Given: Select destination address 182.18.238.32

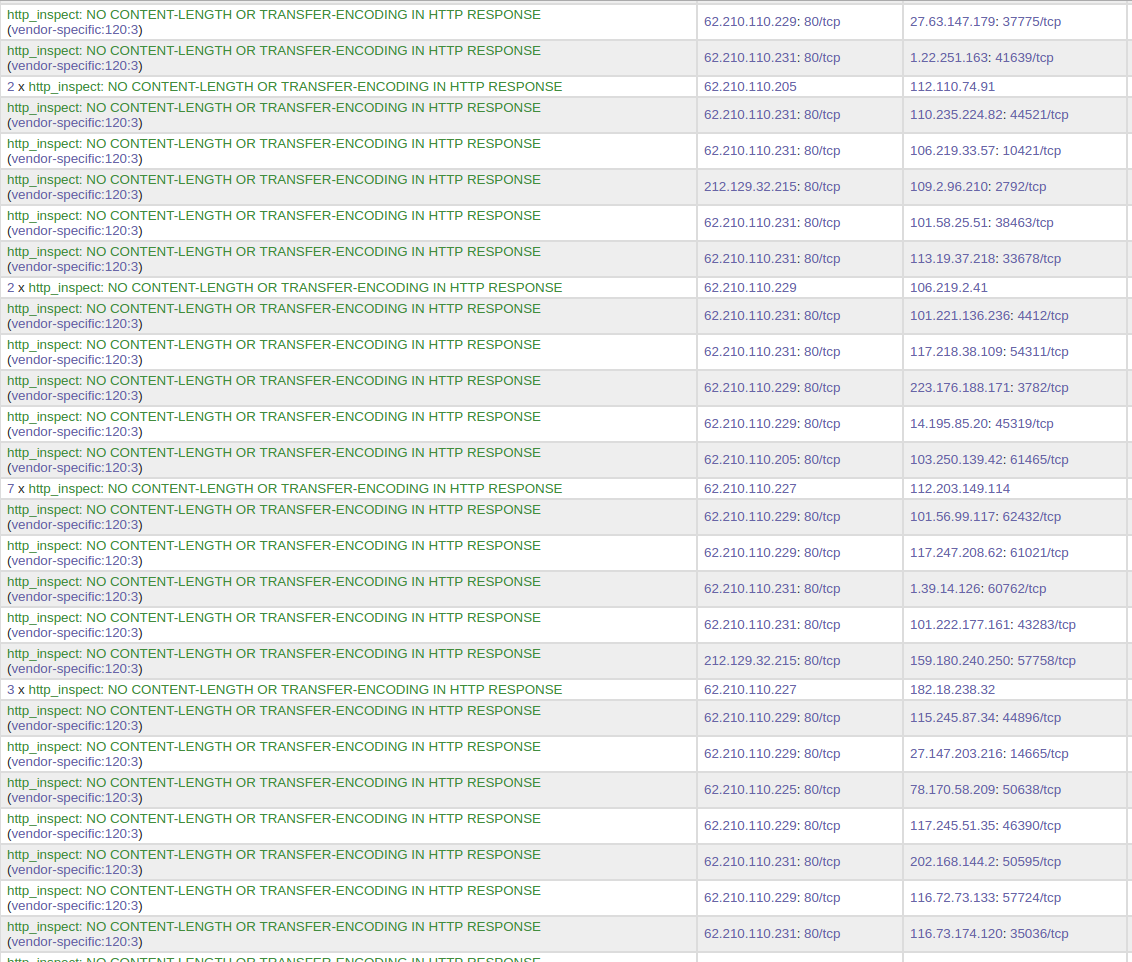Looking at the screenshot, I should (x=952, y=690).
